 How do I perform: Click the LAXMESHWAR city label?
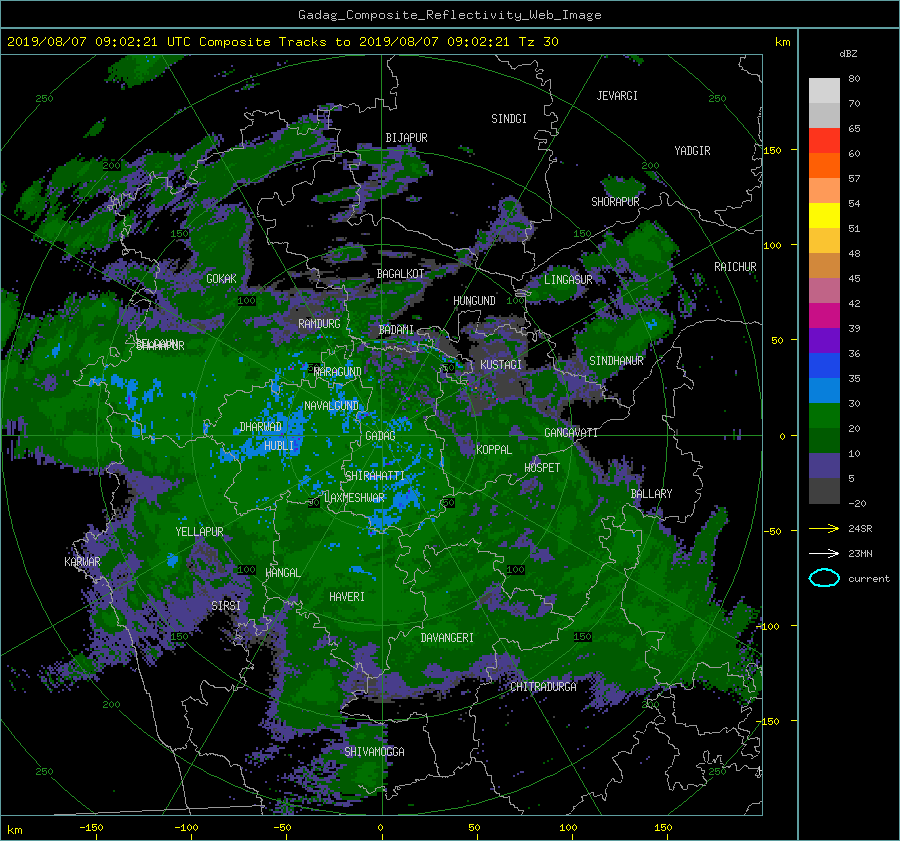[354, 498]
